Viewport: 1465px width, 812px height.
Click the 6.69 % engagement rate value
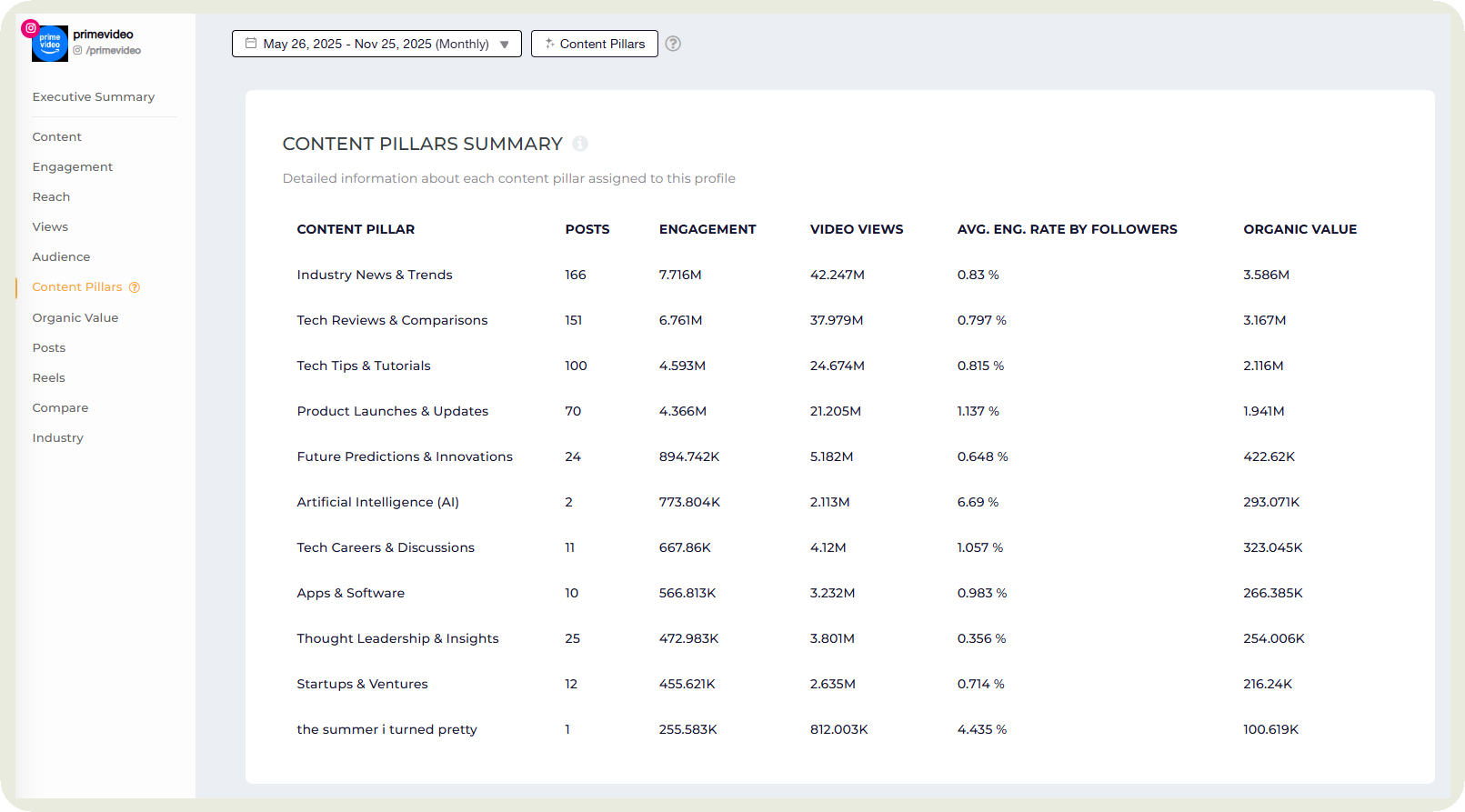(978, 502)
